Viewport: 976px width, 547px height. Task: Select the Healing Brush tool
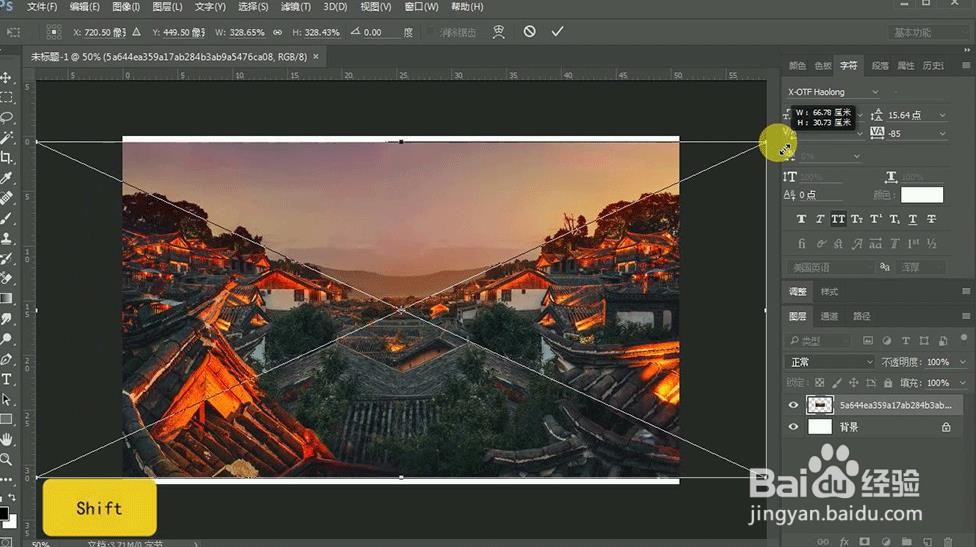tap(6, 198)
